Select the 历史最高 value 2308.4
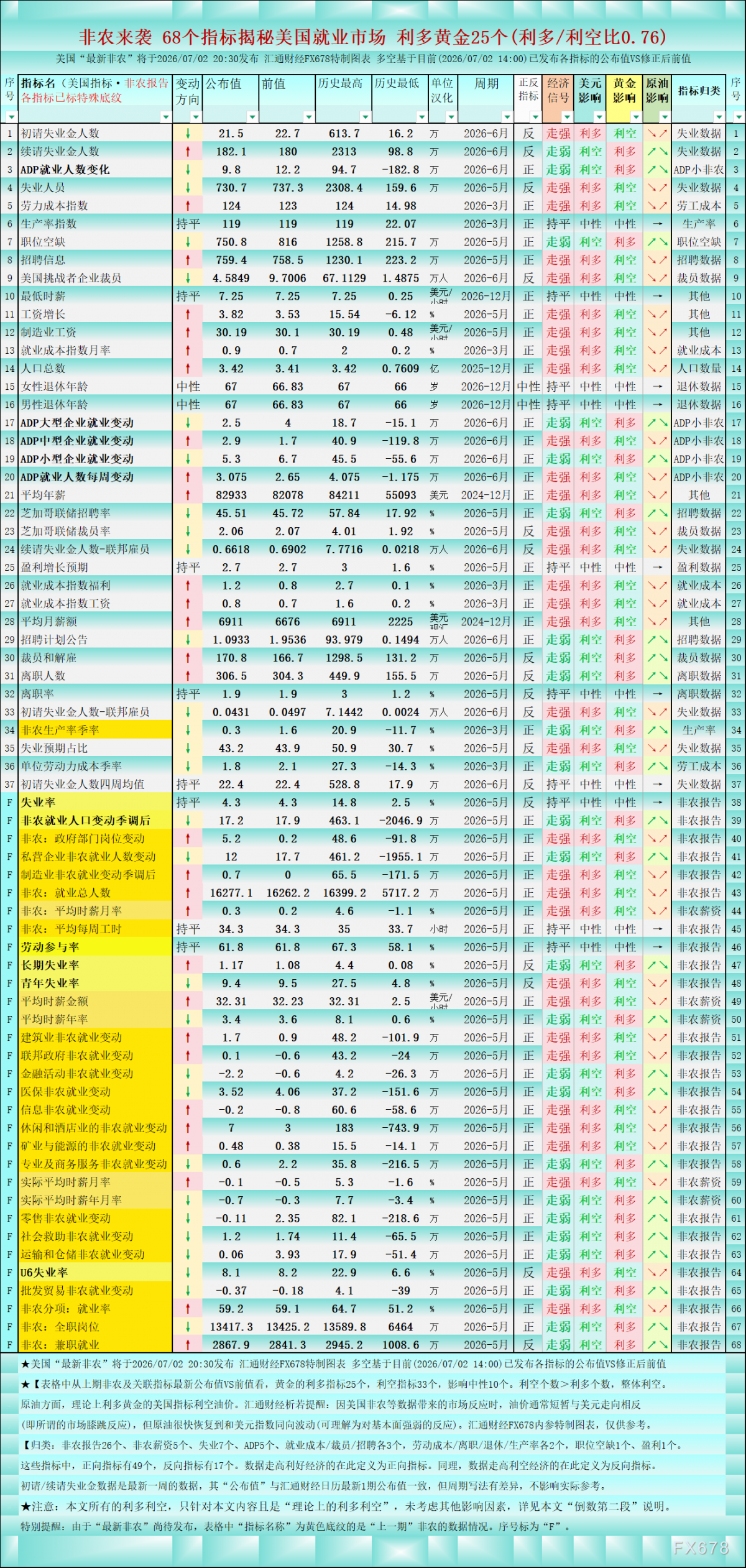The height and width of the screenshot is (1568, 746). coord(344,188)
